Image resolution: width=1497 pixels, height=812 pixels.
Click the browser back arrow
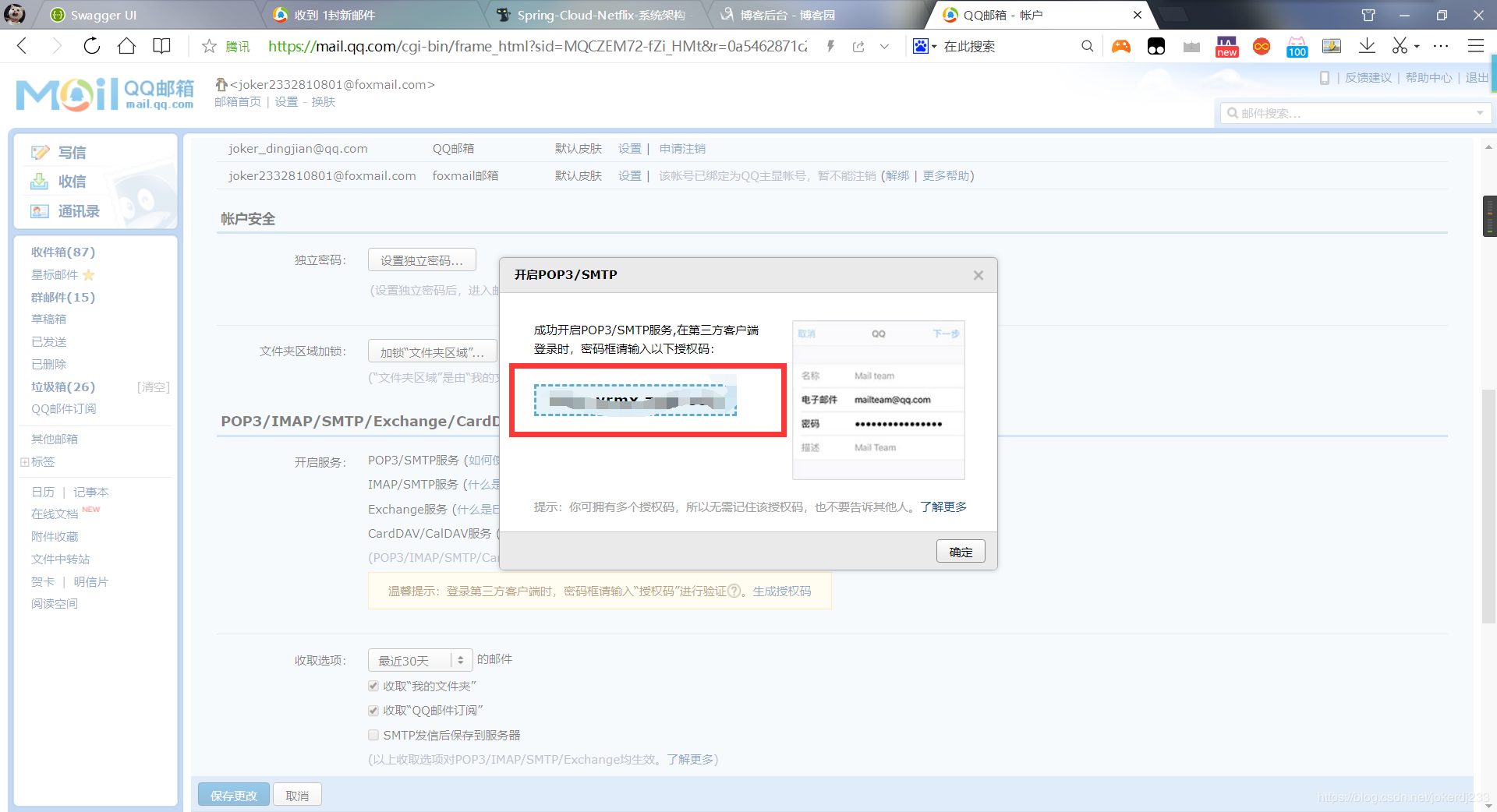(22, 46)
